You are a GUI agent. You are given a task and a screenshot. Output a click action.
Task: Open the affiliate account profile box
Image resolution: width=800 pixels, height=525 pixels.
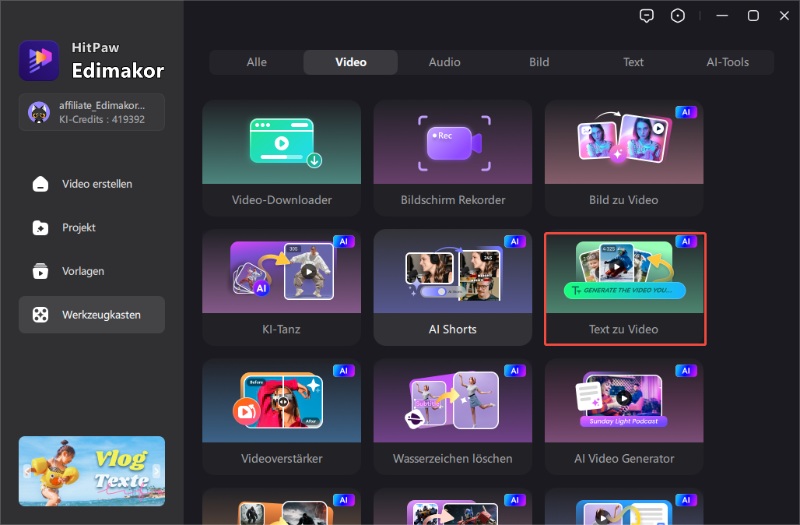point(92,111)
